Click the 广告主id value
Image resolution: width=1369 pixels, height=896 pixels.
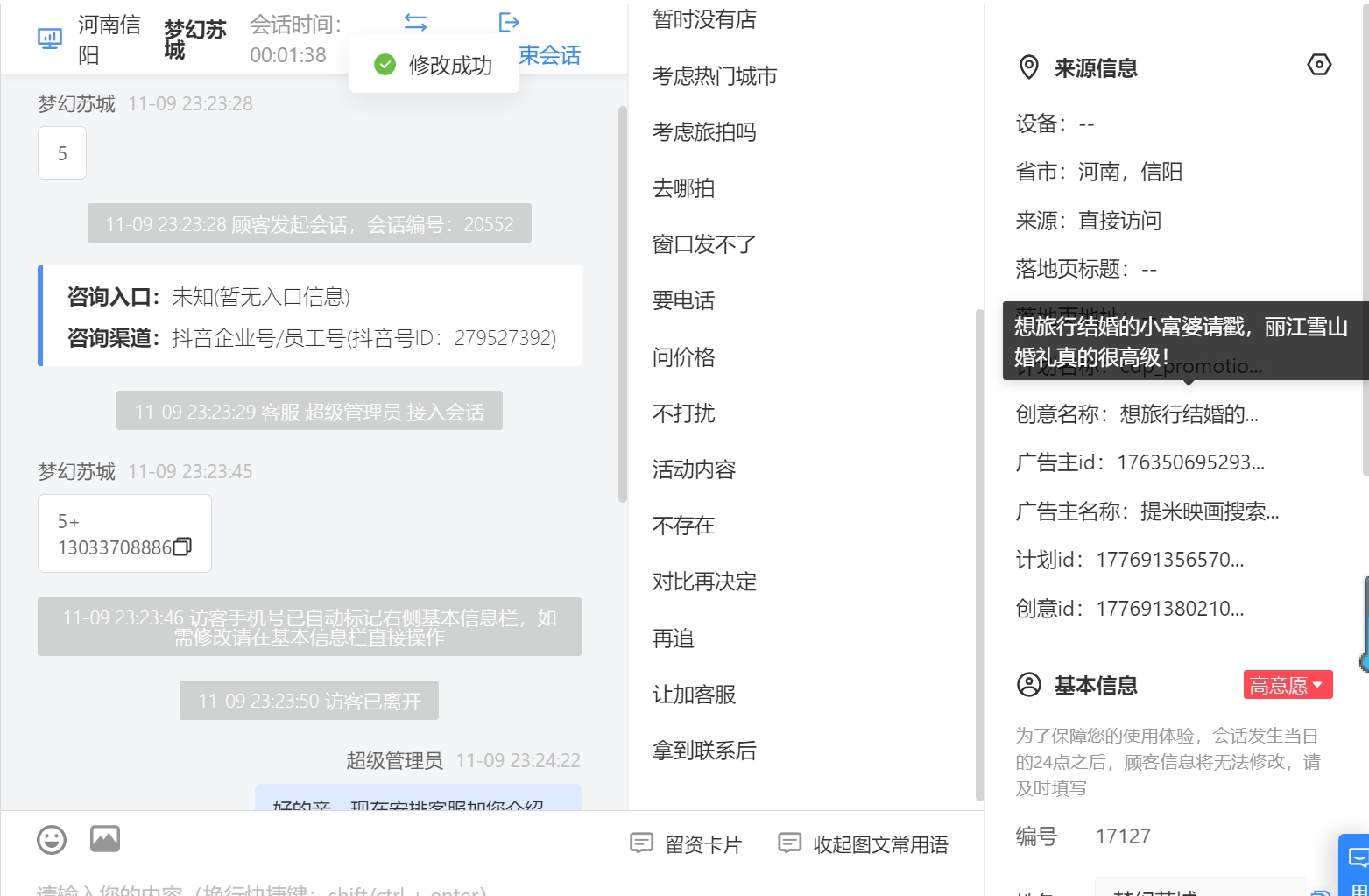(1190, 462)
